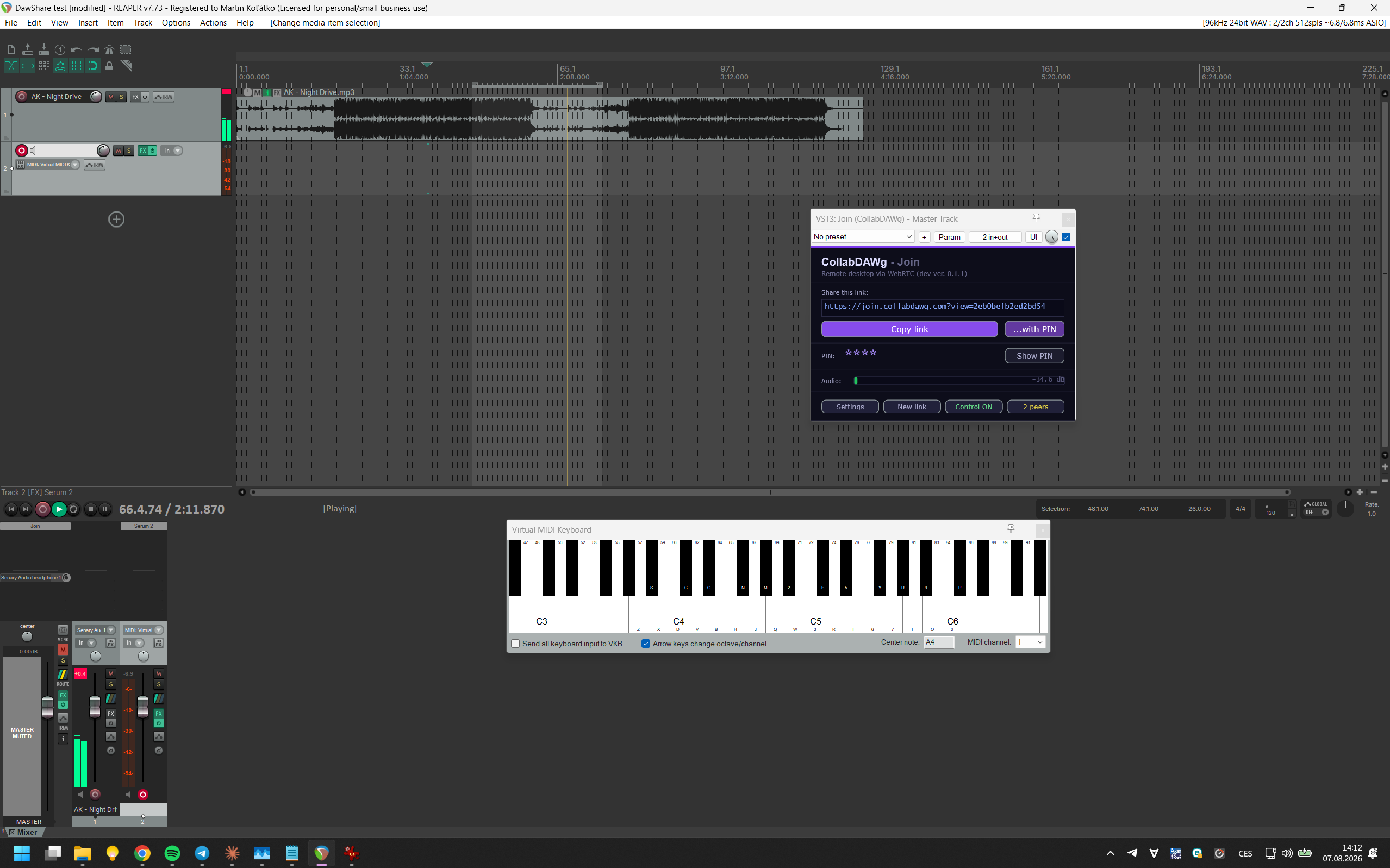Toggle plugin bypass checkbox in FX window
The image size is (1390, 868).
coord(1066,237)
